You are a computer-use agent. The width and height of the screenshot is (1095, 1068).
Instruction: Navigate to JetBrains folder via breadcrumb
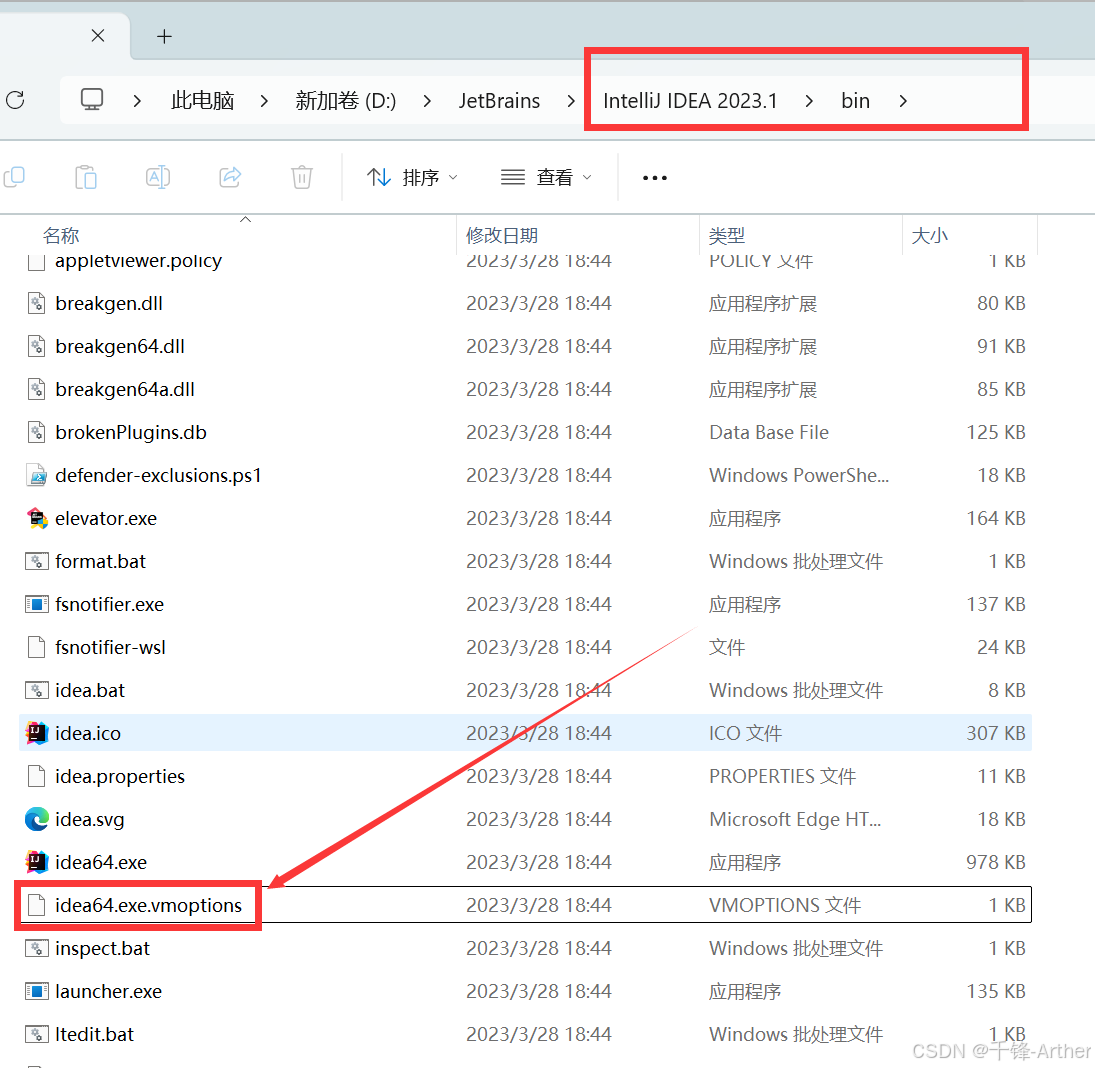pos(499,100)
